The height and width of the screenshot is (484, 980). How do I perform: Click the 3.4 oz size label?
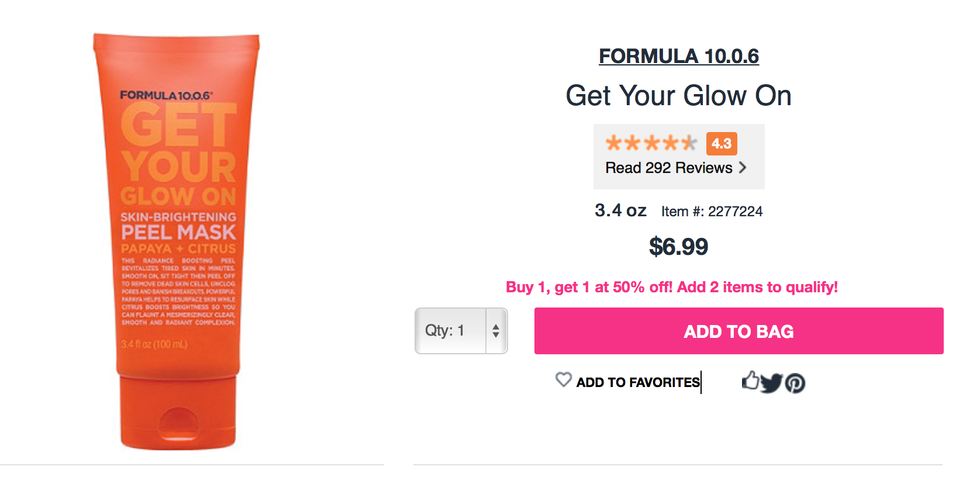[x=620, y=211]
